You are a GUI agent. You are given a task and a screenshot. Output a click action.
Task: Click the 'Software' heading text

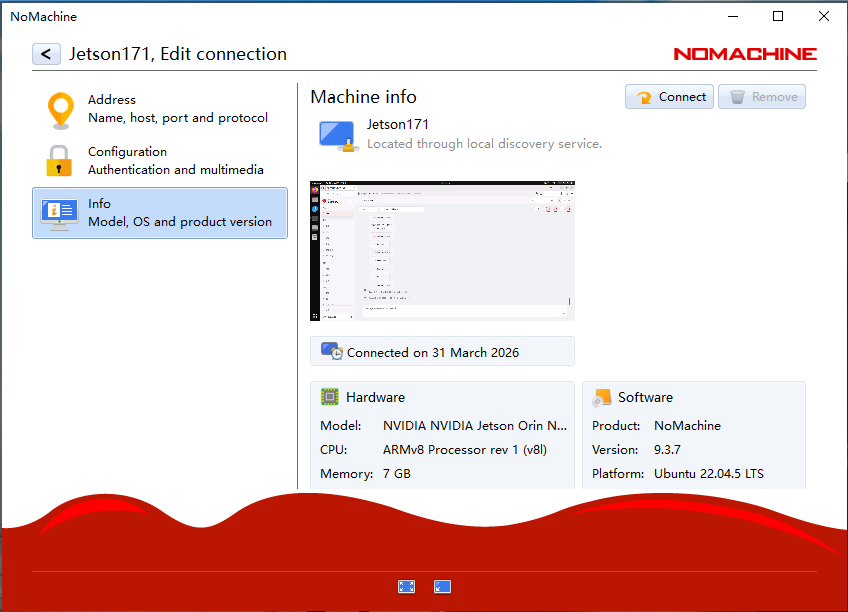pyautogui.click(x=645, y=397)
